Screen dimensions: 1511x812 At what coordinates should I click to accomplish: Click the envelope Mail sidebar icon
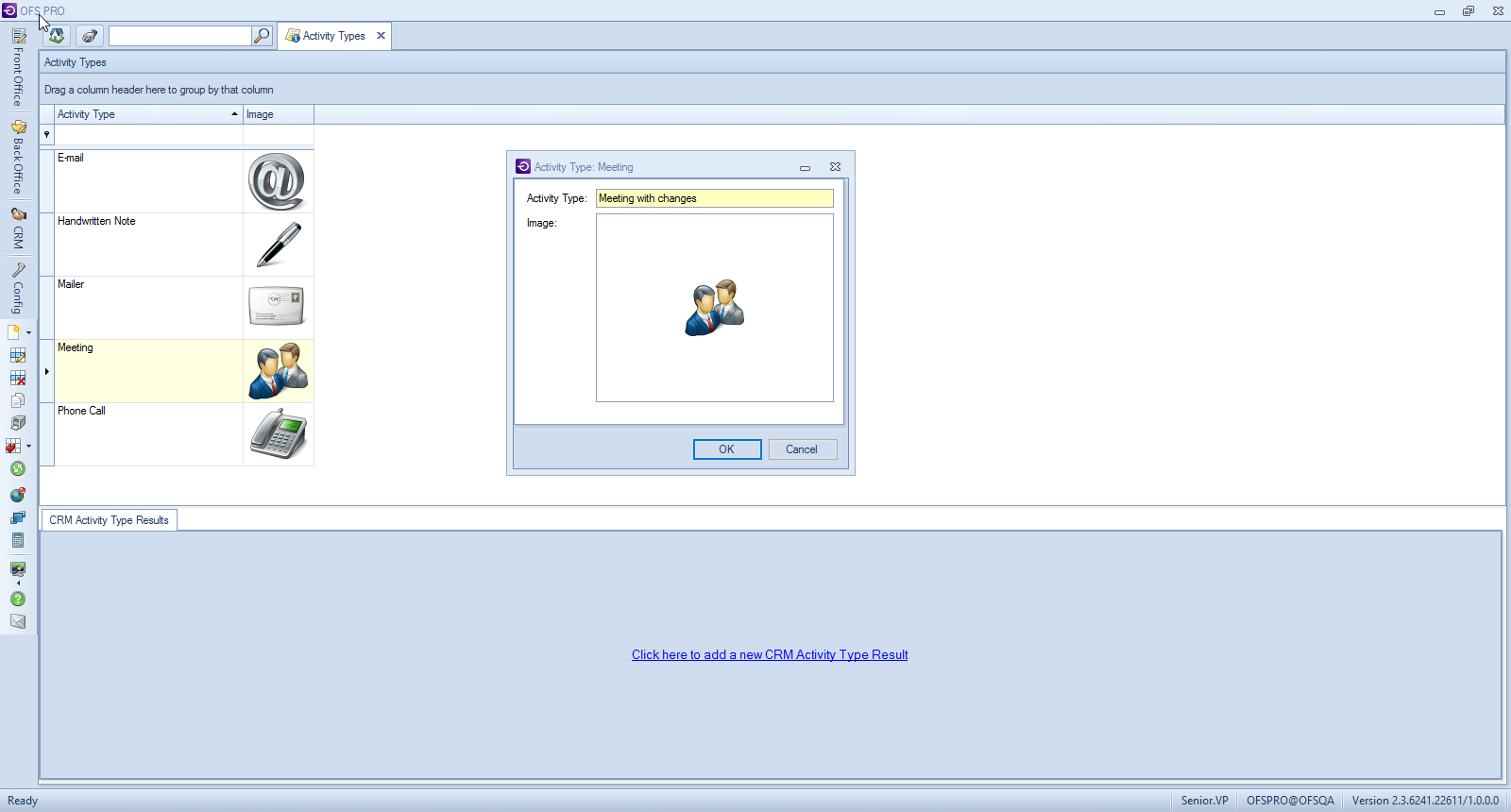(x=18, y=621)
